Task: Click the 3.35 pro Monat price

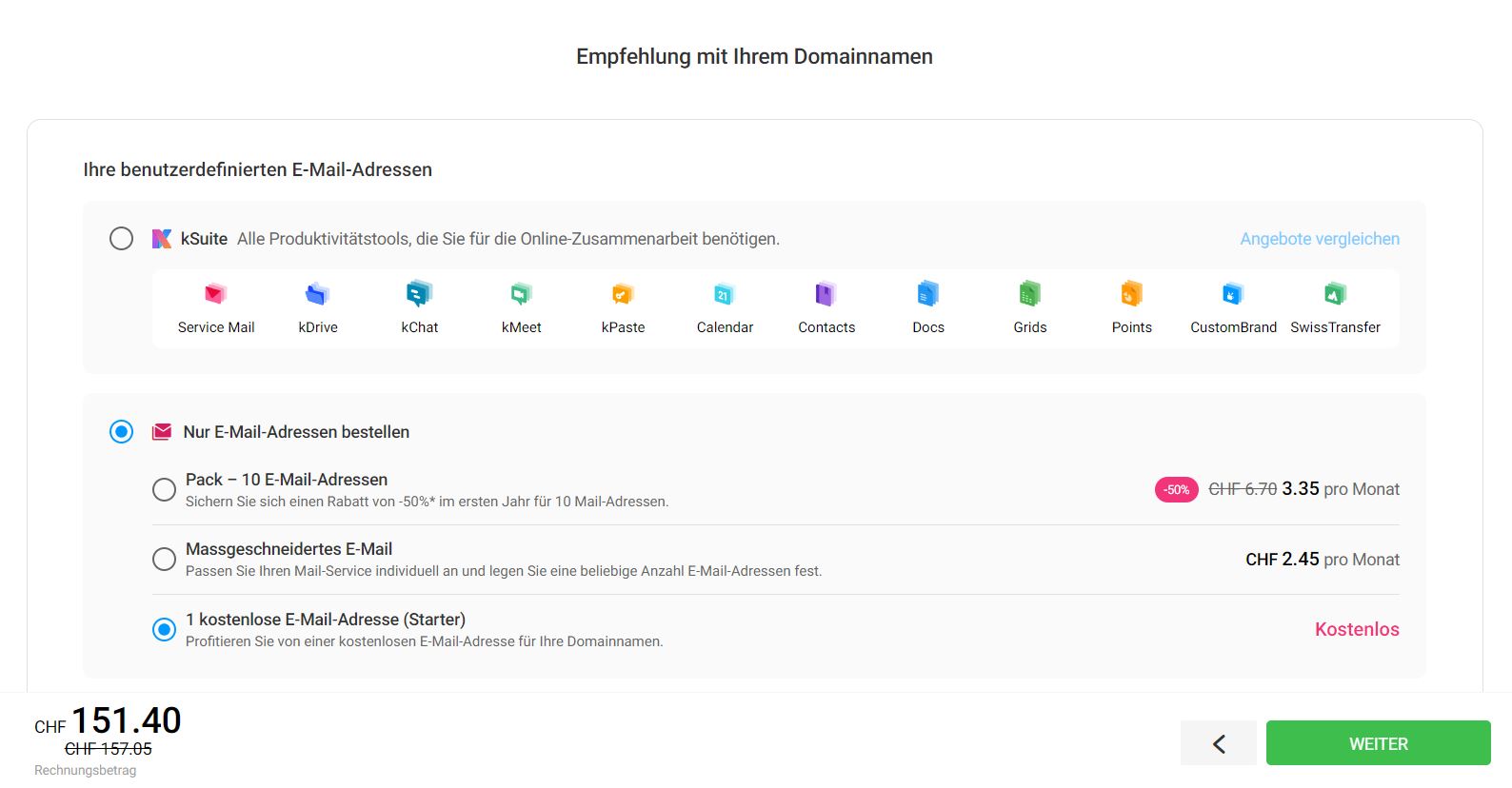Action: (1341, 489)
